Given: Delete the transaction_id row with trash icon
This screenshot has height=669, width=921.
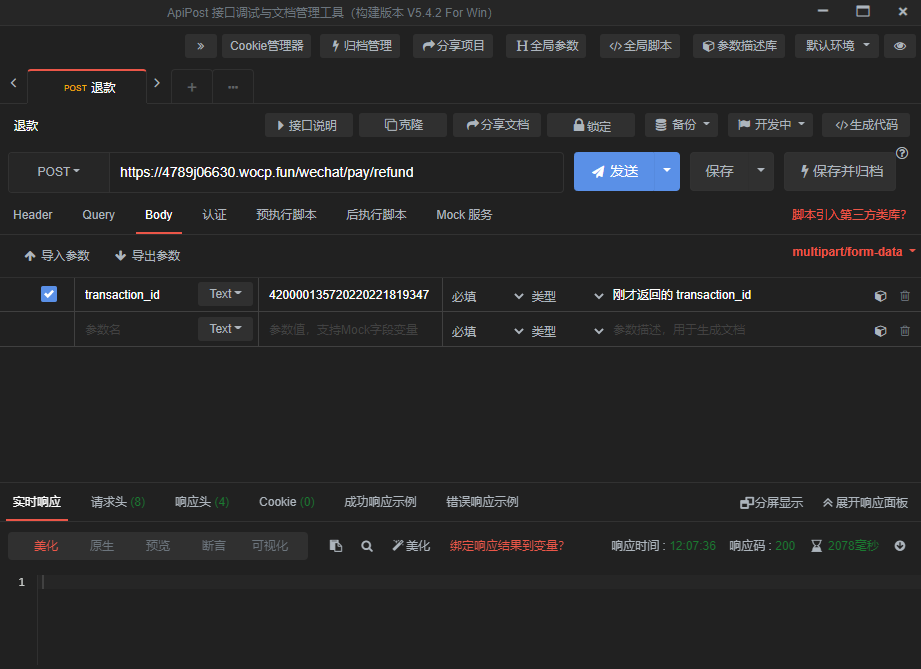Looking at the screenshot, I should click(x=905, y=296).
